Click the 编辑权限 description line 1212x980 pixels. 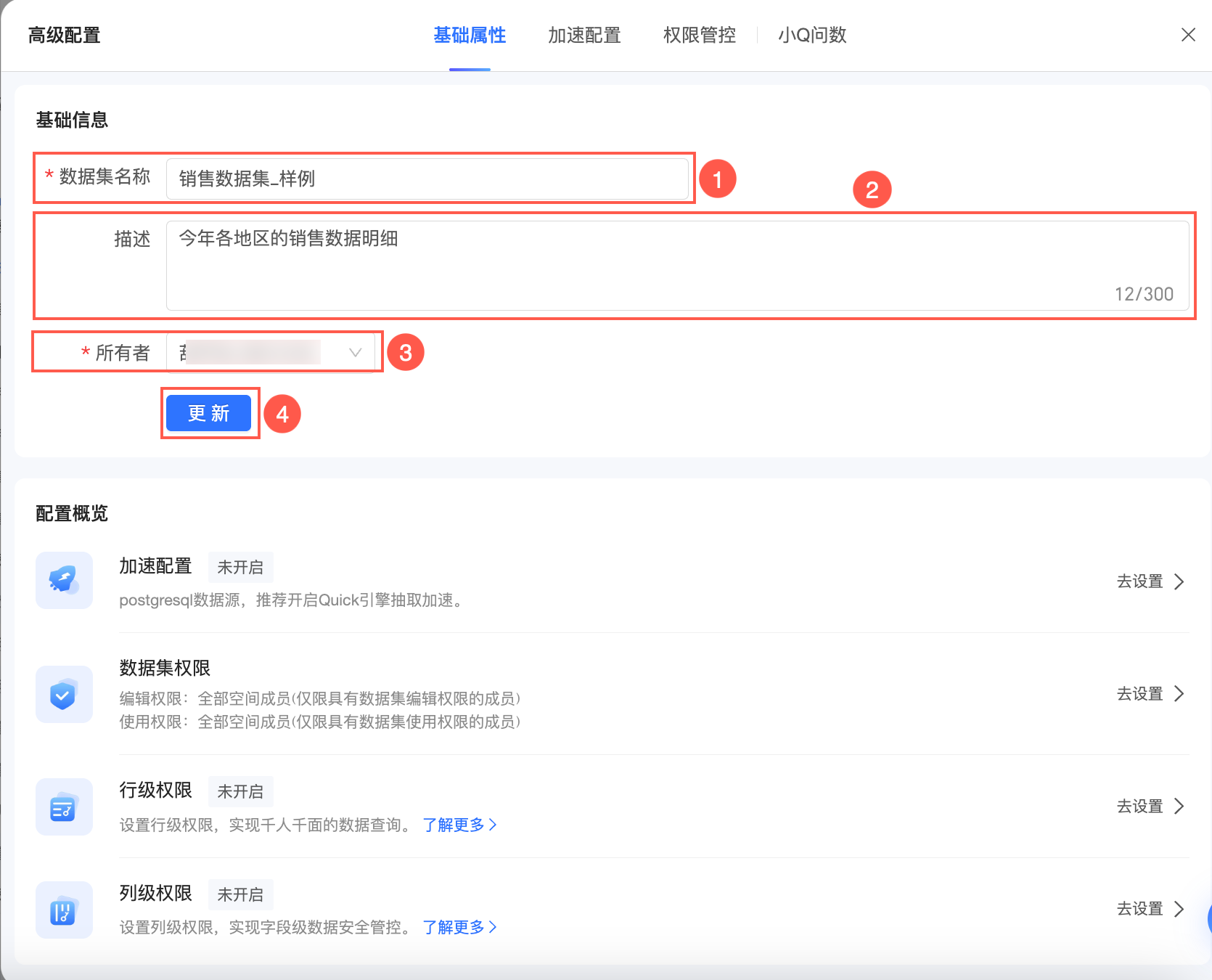[x=320, y=698]
